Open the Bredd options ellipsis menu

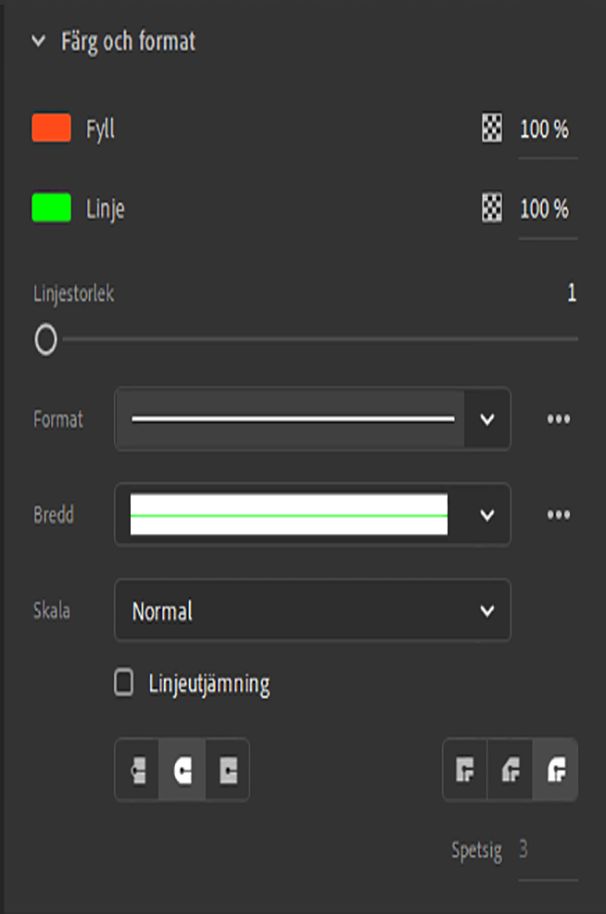(x=557, y=515)
